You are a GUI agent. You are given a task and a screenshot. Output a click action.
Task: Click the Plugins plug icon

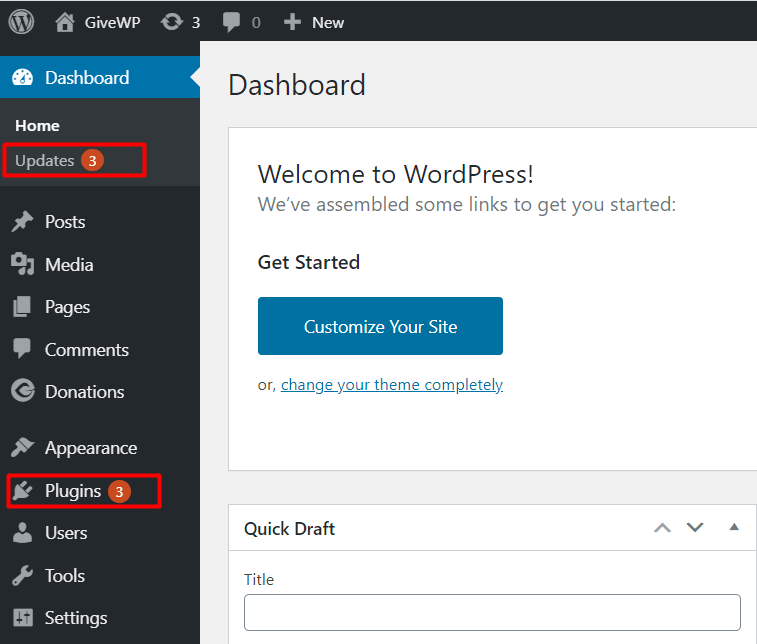[x=22, y=490]
